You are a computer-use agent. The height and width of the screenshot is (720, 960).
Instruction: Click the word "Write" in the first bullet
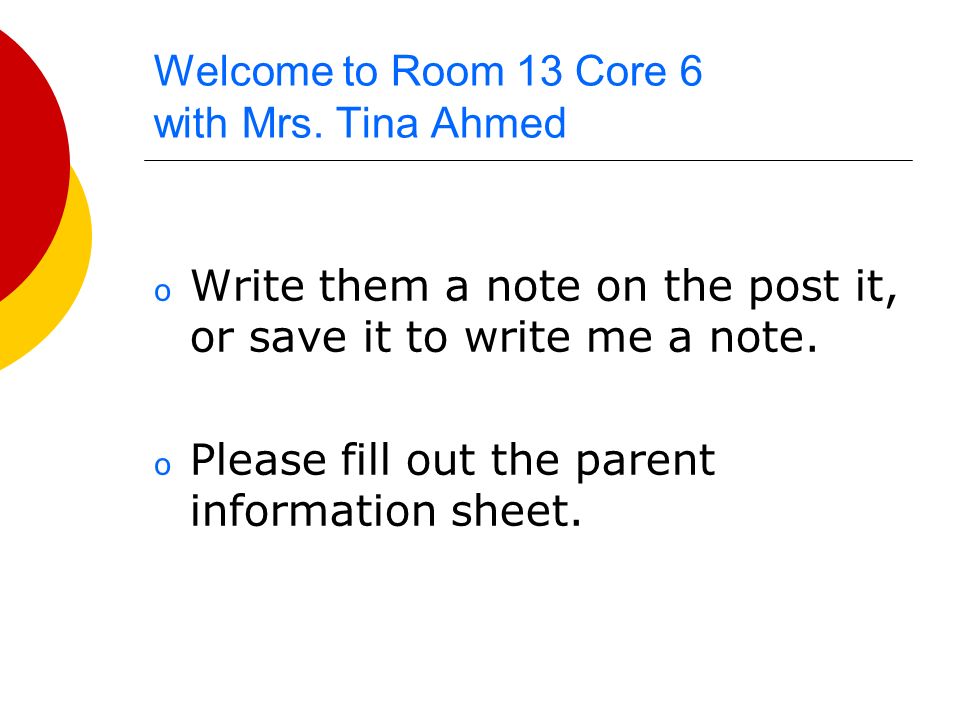(248, 285)
